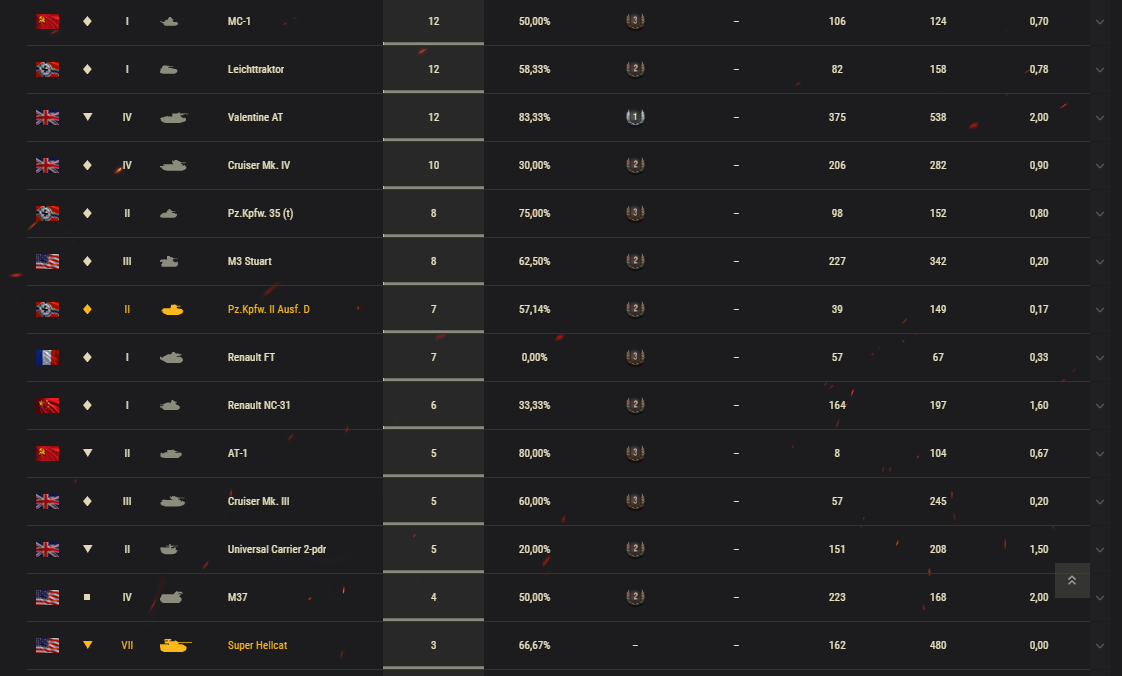Expand the MC-1 row details chevron
Screen dimensions: 1122x676
point(1100,21)
